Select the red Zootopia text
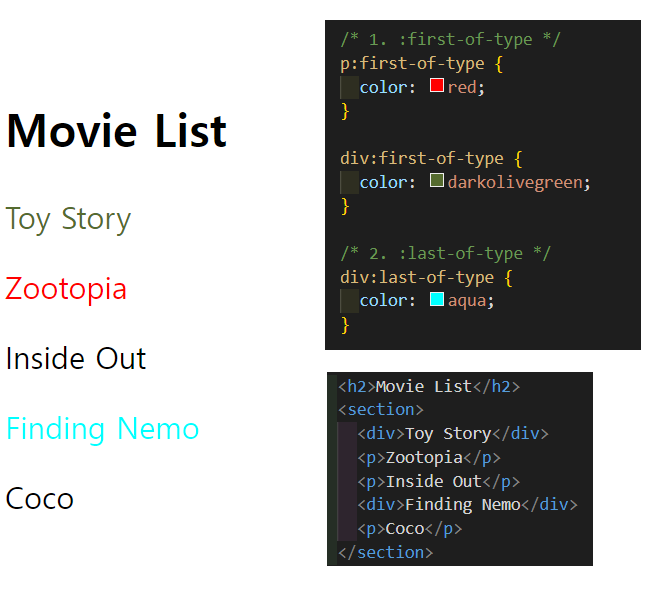 [66, 289]
